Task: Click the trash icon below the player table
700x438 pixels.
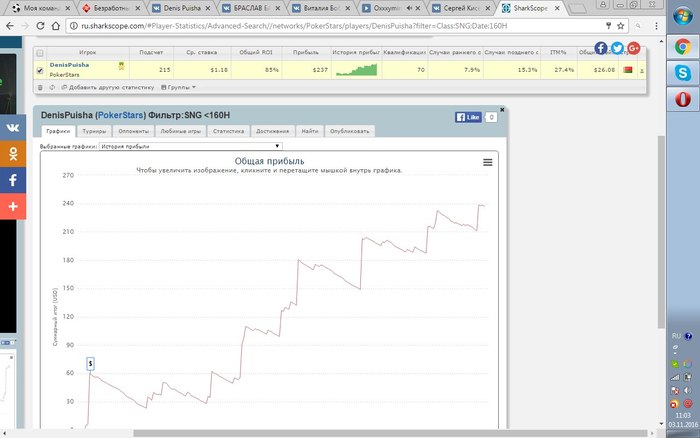Action: (x=40, y=88)
